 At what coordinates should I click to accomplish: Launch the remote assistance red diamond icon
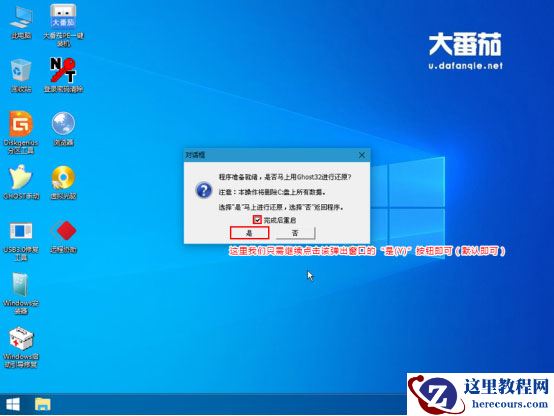pos(63,236)
